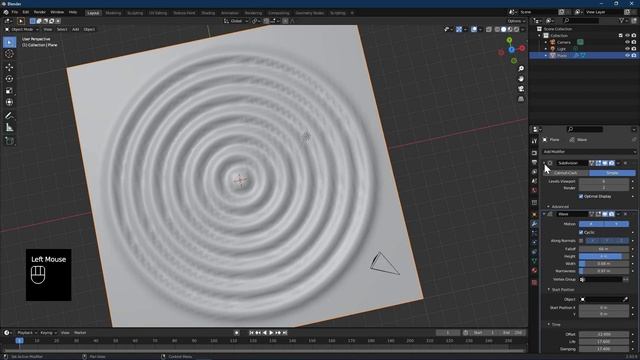Select the Select Box tool
This screenshot has width=640, height=360.
click(x=9, y=42)
